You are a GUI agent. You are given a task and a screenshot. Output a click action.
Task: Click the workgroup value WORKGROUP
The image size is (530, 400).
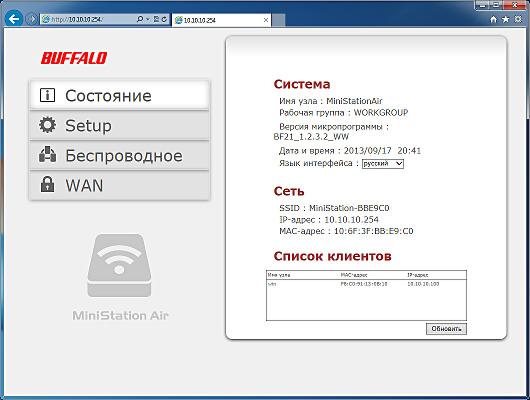pos(381,113)
